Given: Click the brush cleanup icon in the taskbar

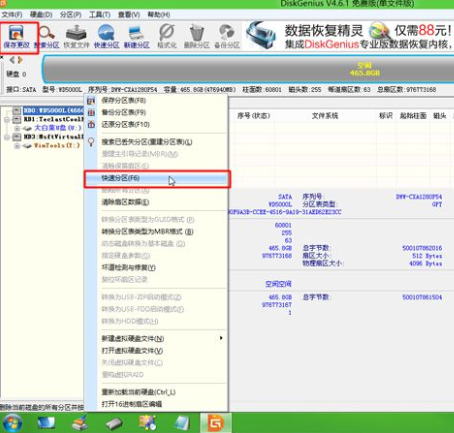Looking at the screenshot, I should click(80, 423).
